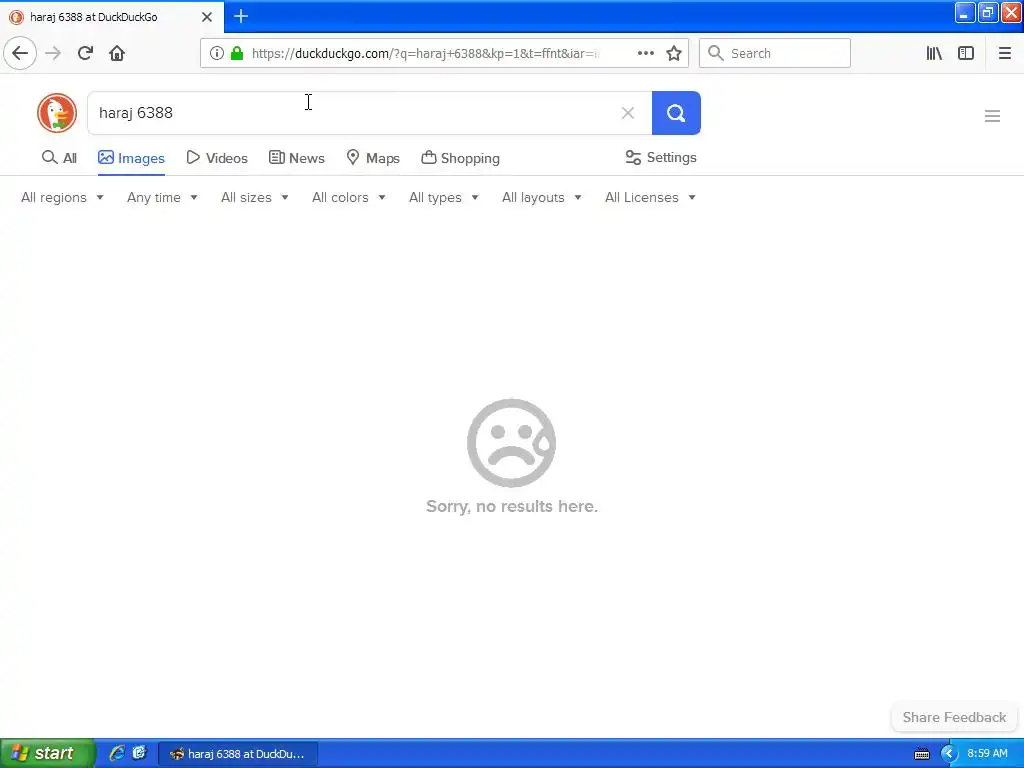This screenshot has height=768, width=1024.
Task: Launch Internet Explorer from quick launch
Action: coord(116,753)
